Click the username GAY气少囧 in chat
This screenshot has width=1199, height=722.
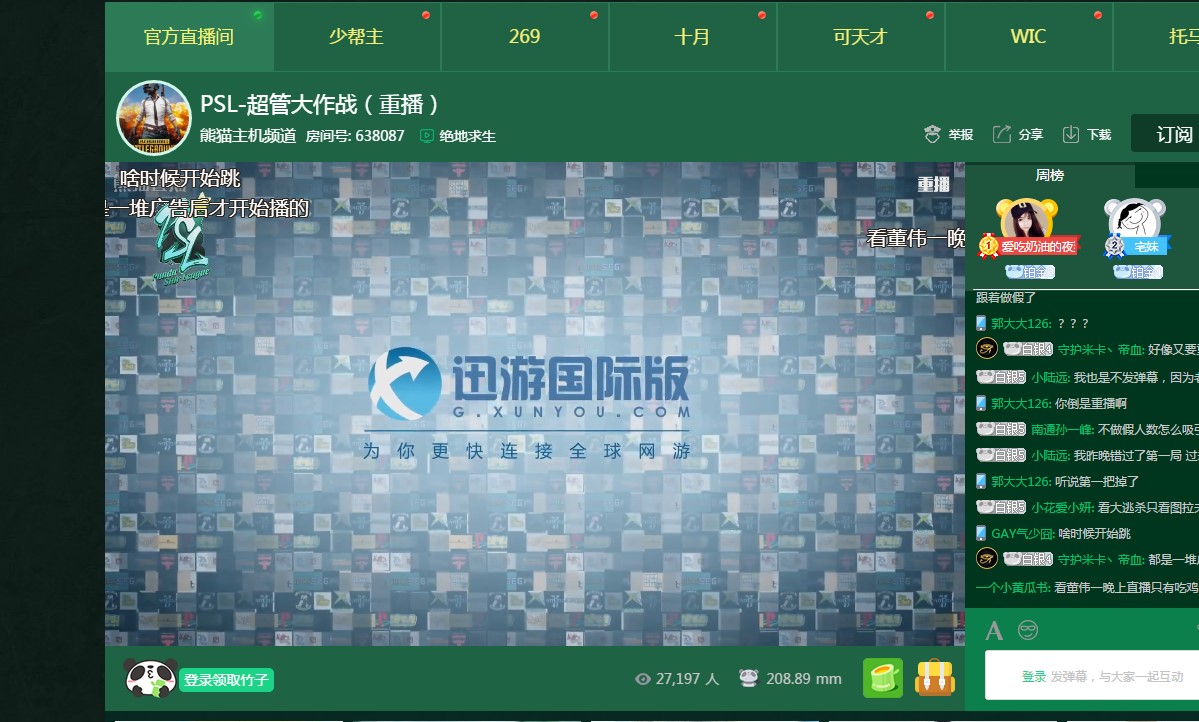[1023, 534]
